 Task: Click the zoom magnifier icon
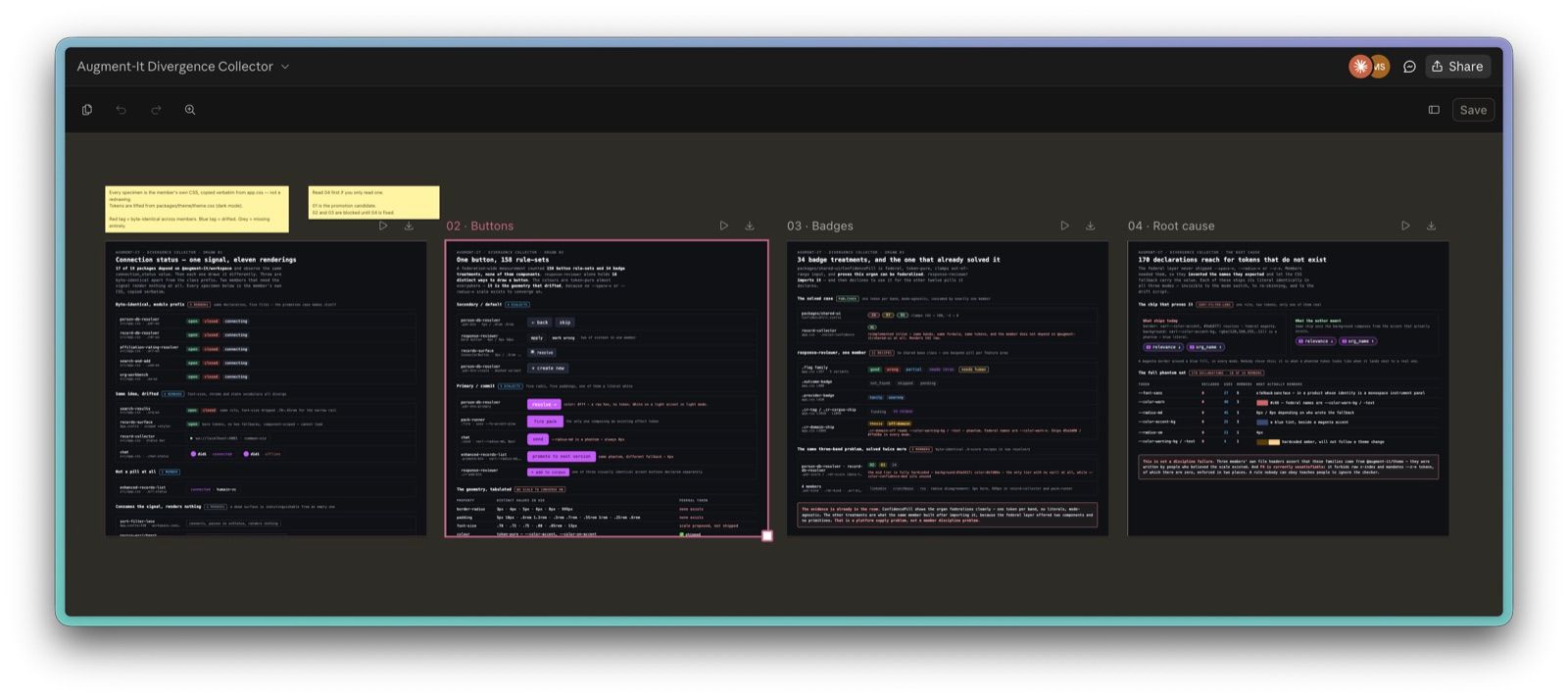click(x=190, y=110)
